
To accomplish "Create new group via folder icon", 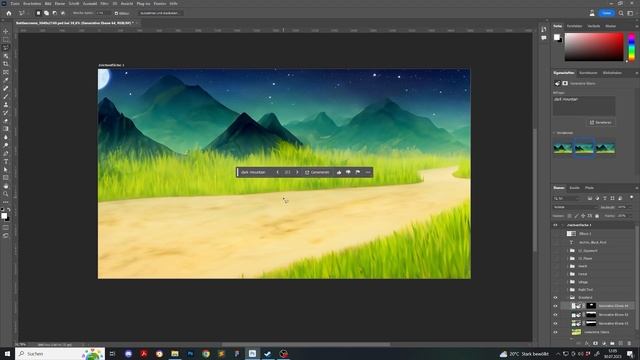I will tap(612, 343).
